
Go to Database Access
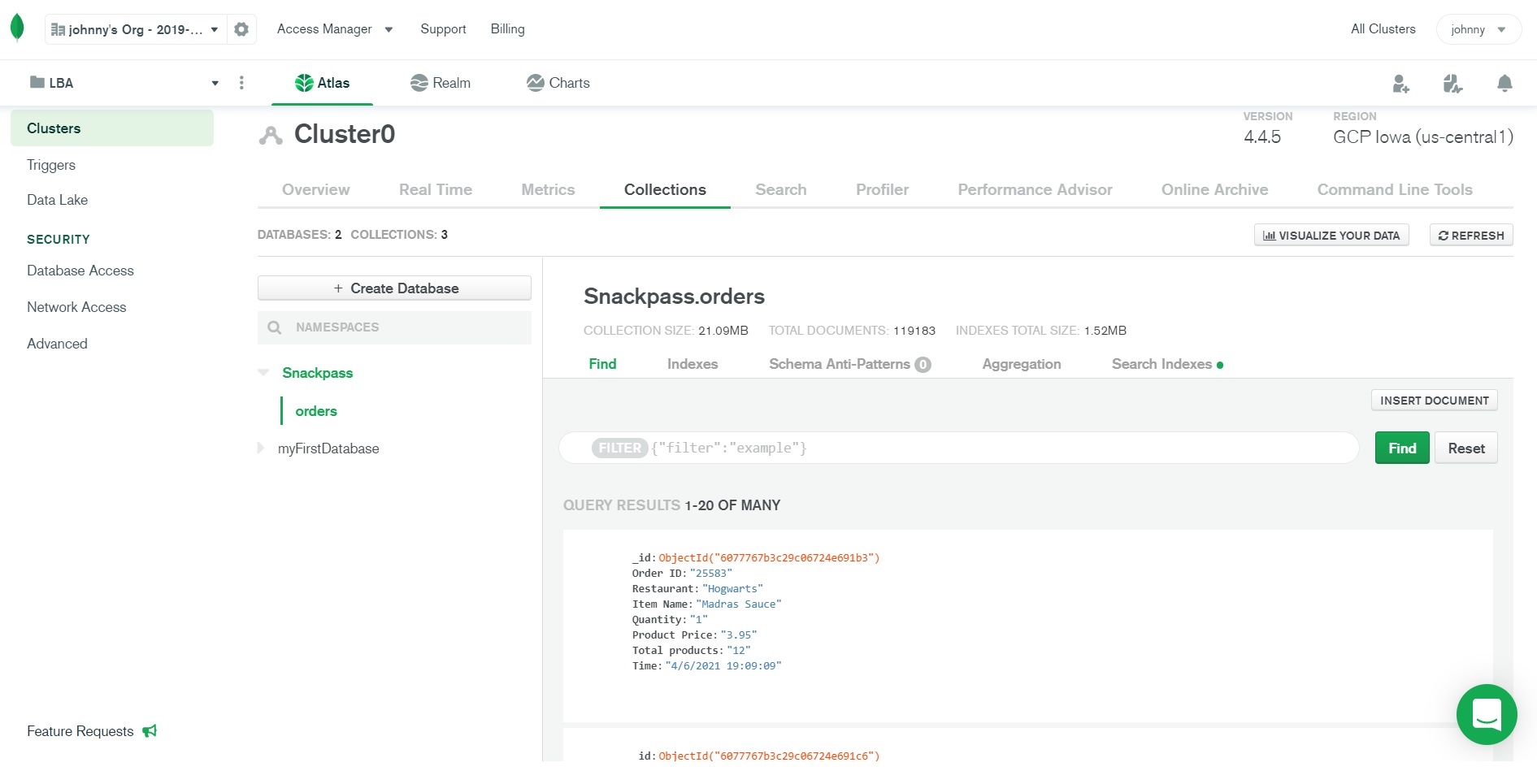[80, 271]
